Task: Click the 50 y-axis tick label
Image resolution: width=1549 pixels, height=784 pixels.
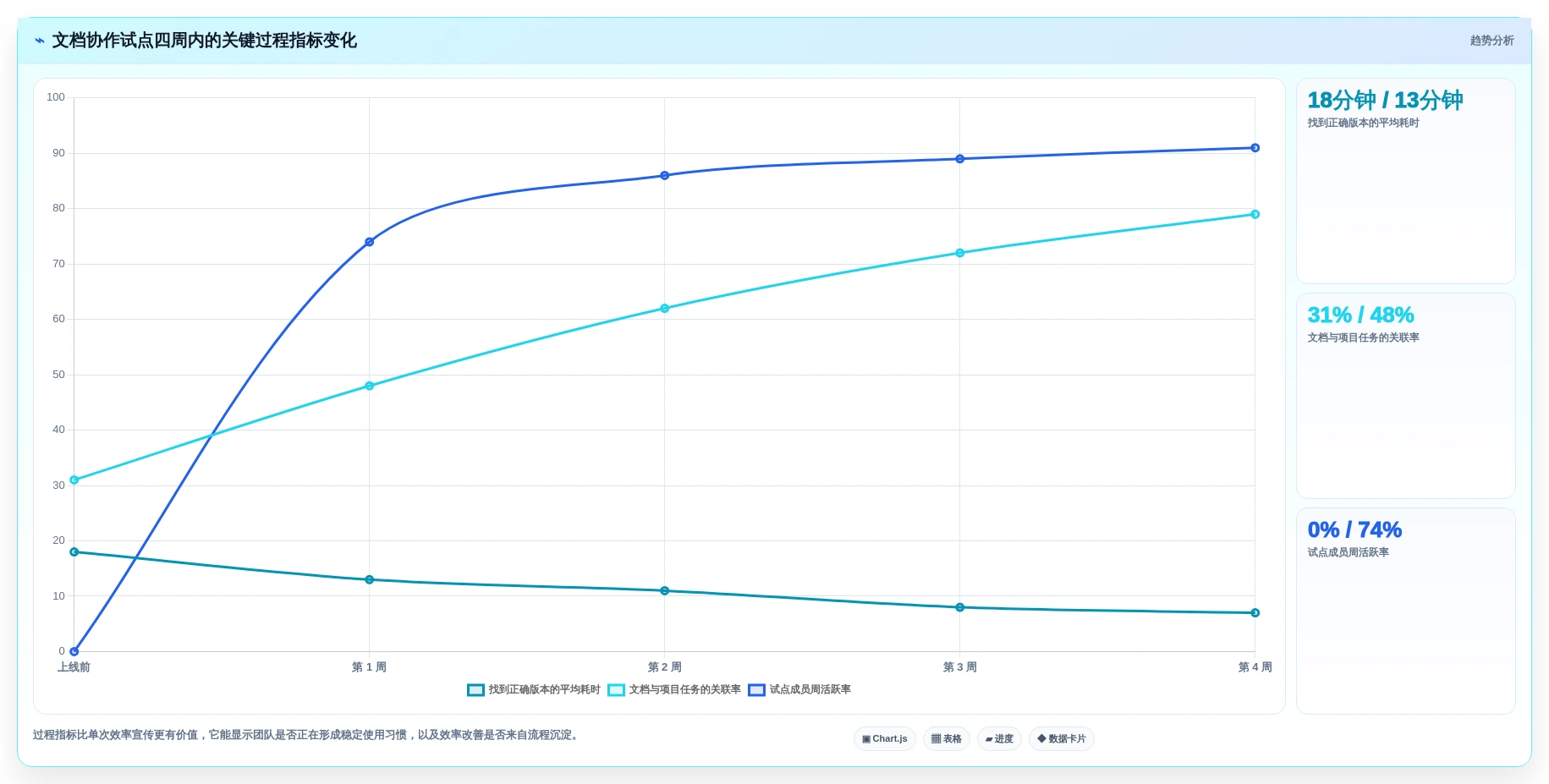Action: (58, 375)
